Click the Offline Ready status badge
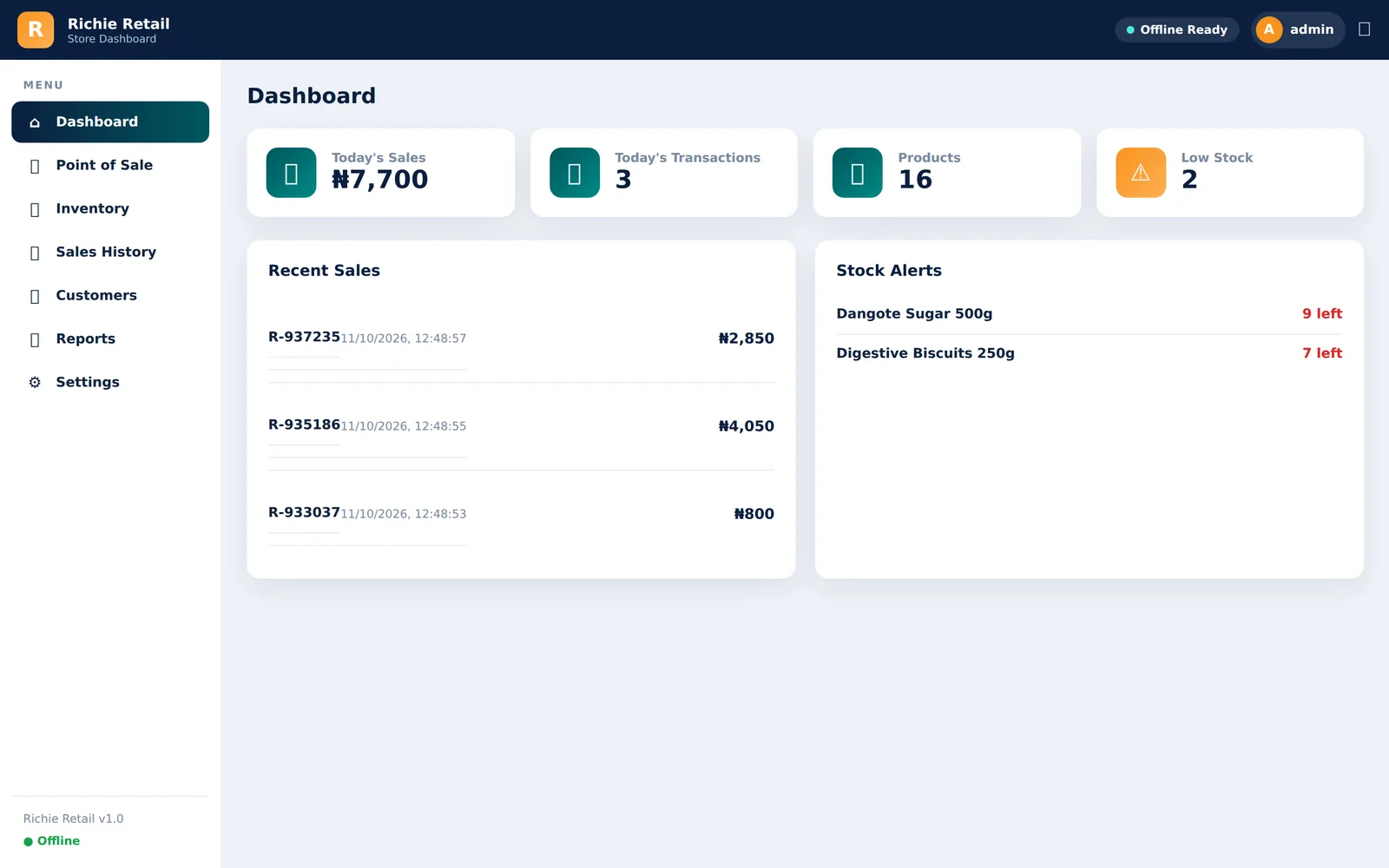This screenshot has width=1389, height=868. click(x=1176, y=30)
